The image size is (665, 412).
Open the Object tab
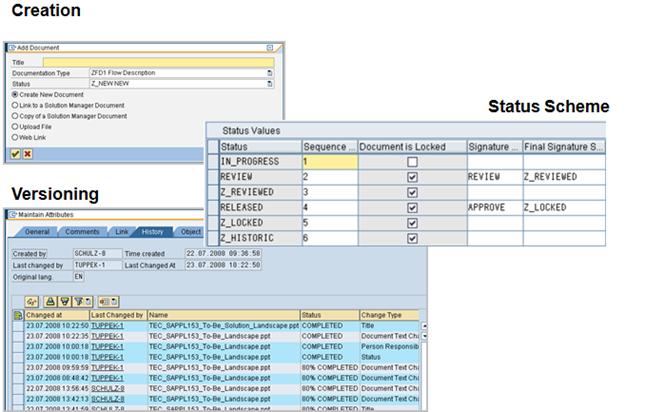pos(190,232)
